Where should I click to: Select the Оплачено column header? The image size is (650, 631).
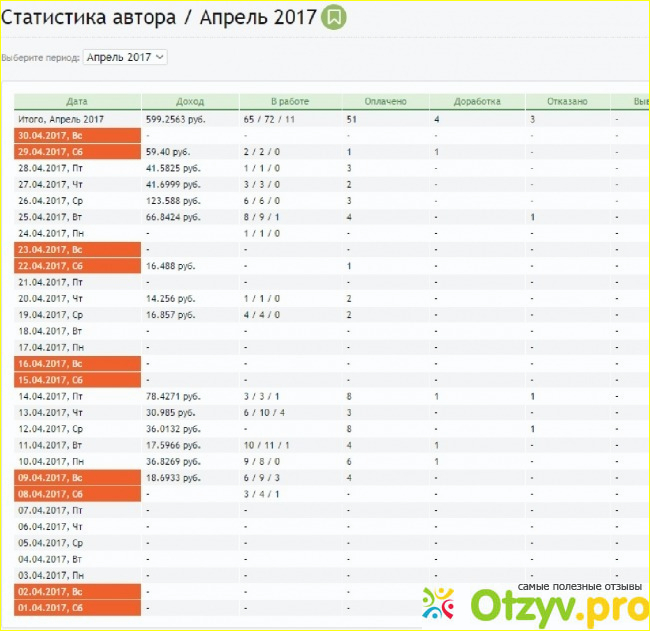click(386, 101)
